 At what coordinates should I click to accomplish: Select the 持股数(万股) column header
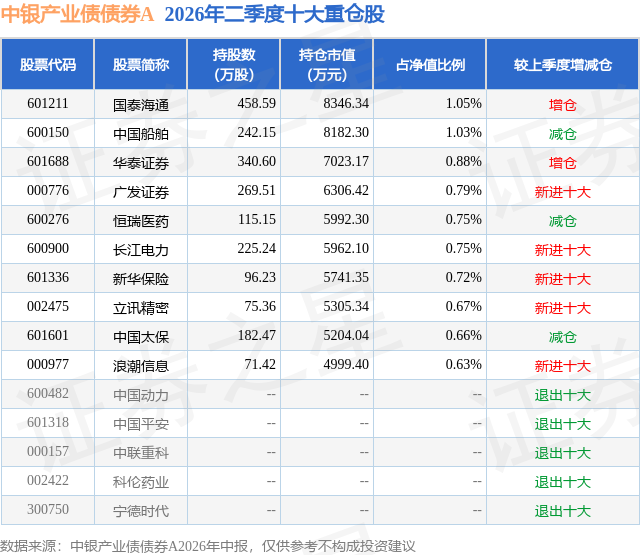(x=234, y=64)
